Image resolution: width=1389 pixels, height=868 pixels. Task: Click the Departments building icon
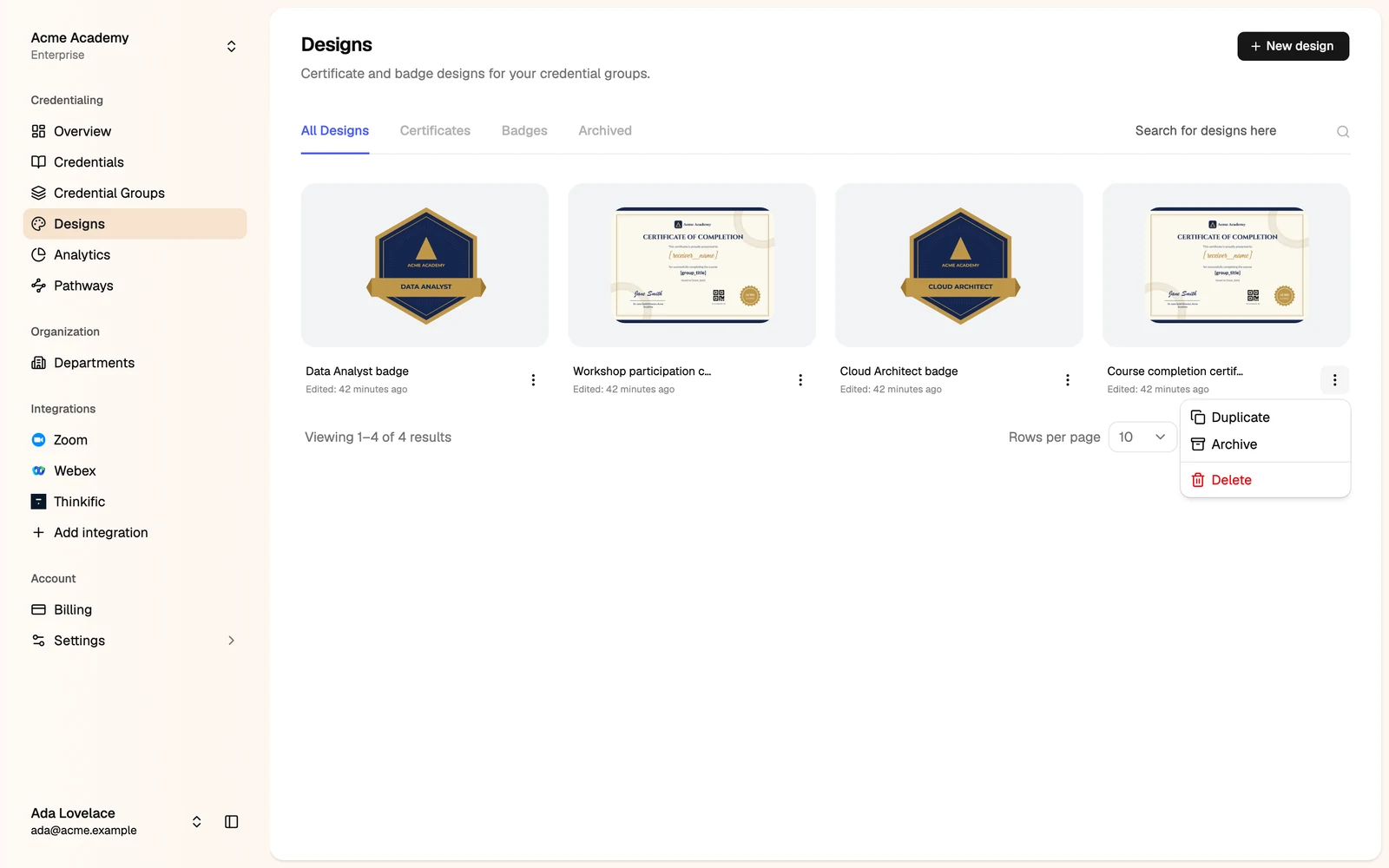tap(38, 363)
